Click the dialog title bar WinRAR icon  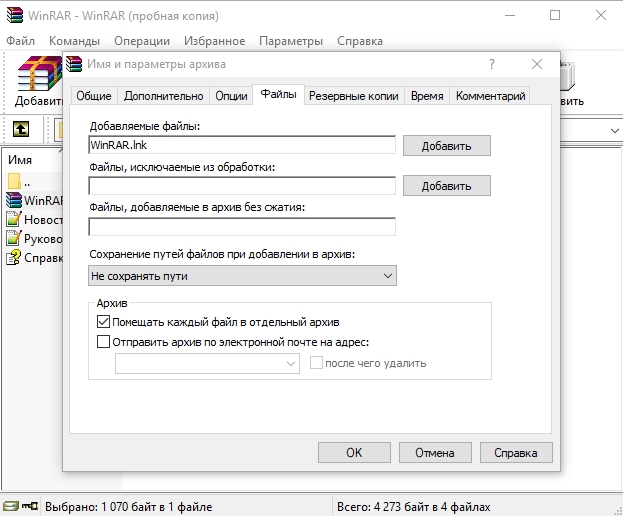(x=74, y=64)
